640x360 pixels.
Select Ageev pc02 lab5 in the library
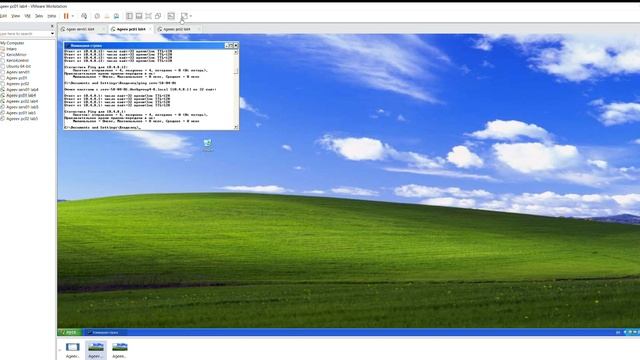pyautogui.click(x=22, y=118)
